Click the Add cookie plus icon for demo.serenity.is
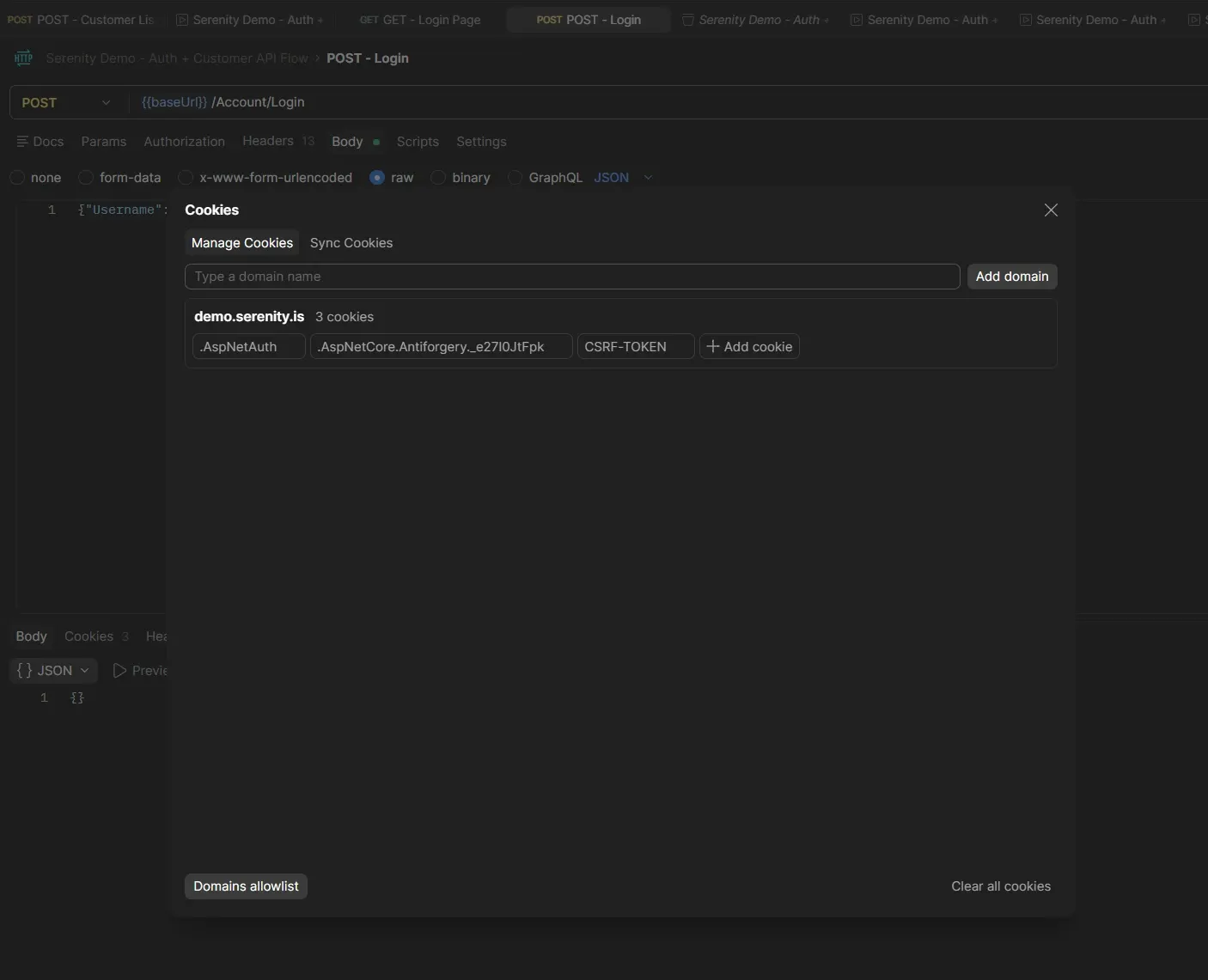Screen dimensions: 1208x980 [x=711, y=346]
